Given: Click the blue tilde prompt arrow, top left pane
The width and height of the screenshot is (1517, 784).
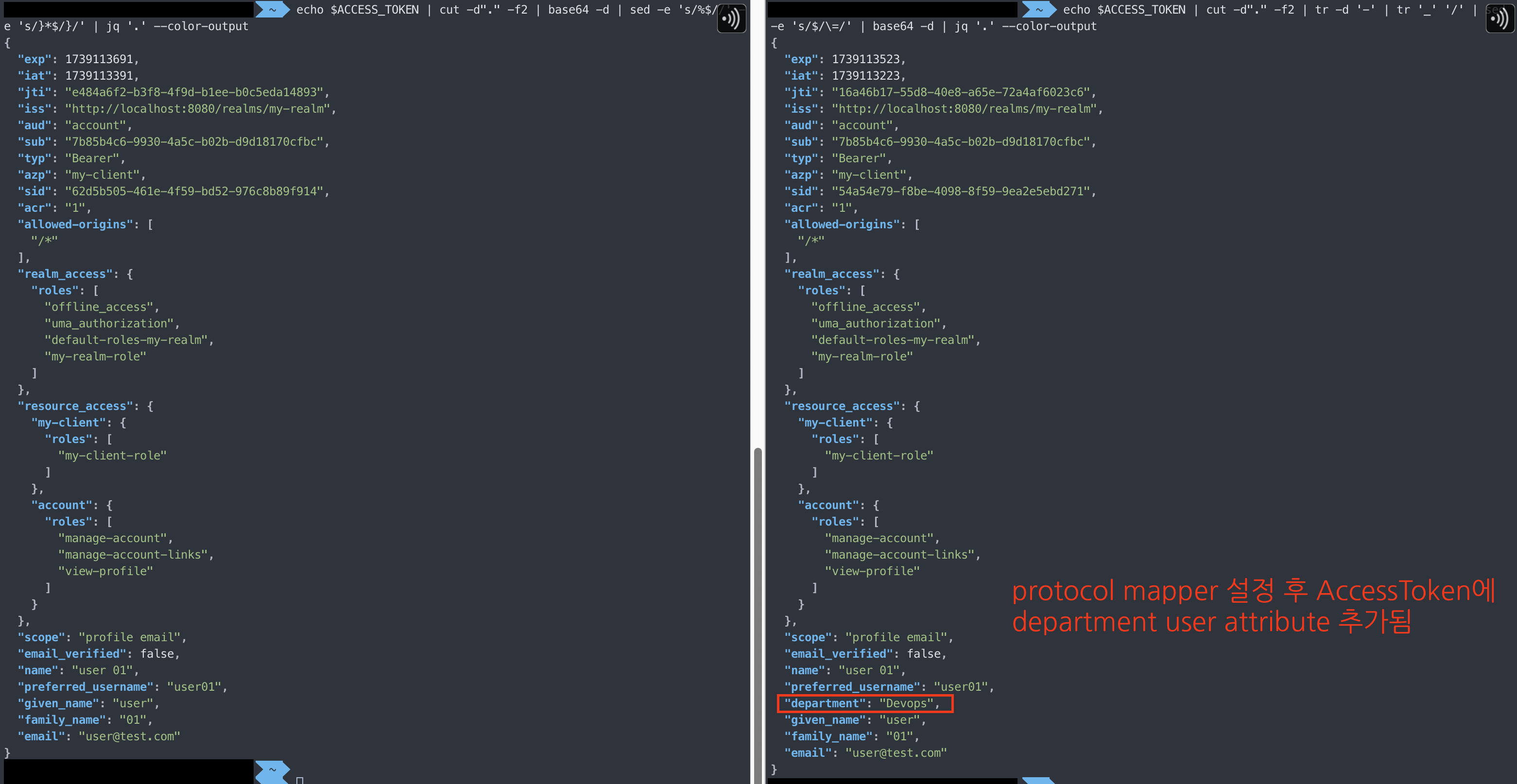Looking at the screenshot, I should [x=272, y=9].
